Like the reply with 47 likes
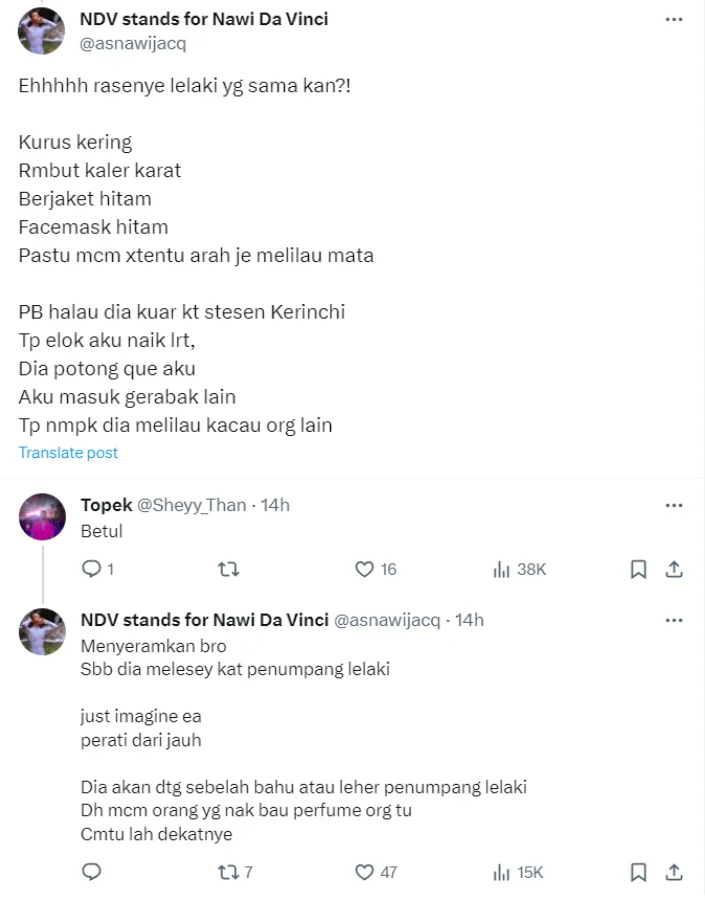 (x=365, y=872)
